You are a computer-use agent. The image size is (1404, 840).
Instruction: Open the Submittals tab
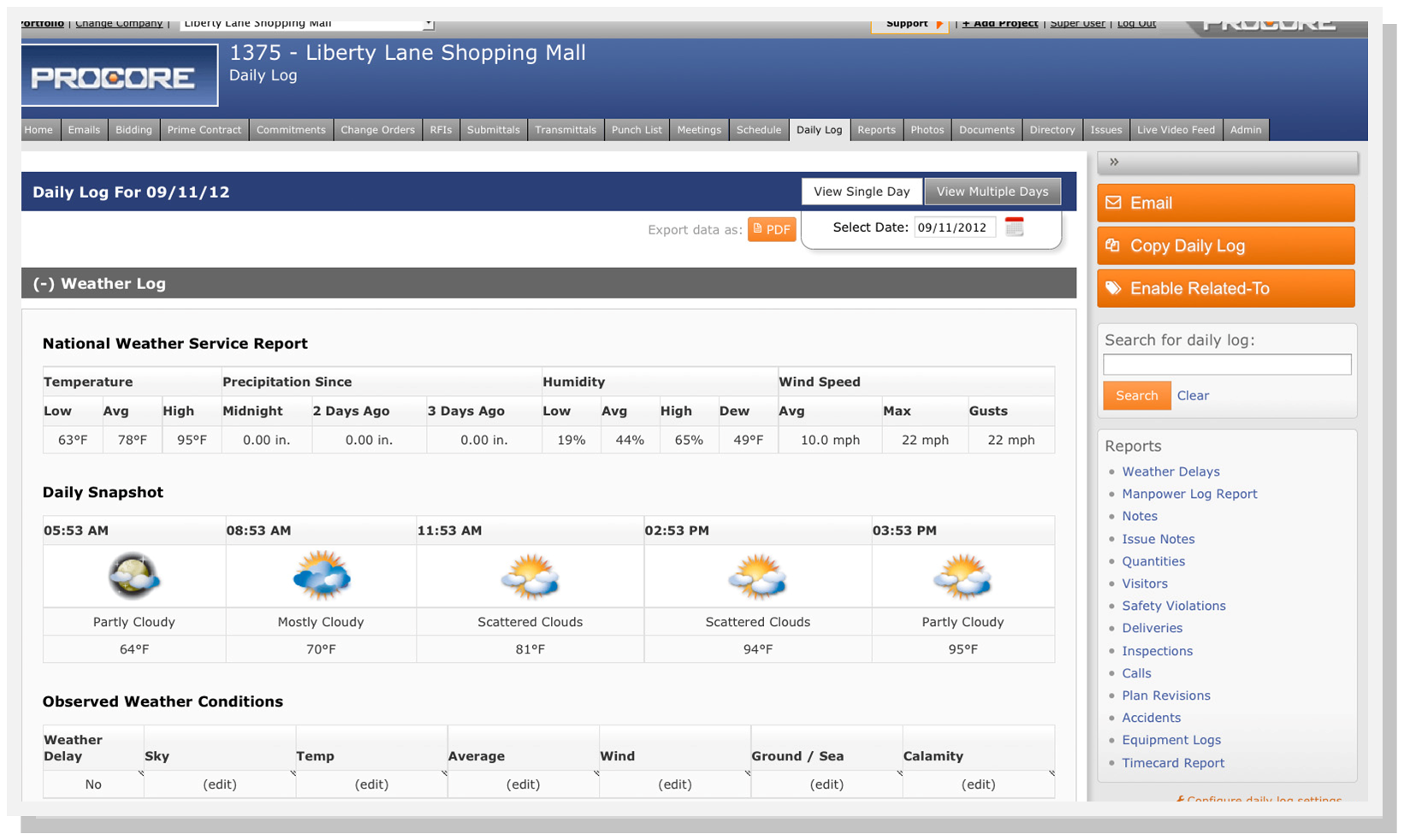493,130
